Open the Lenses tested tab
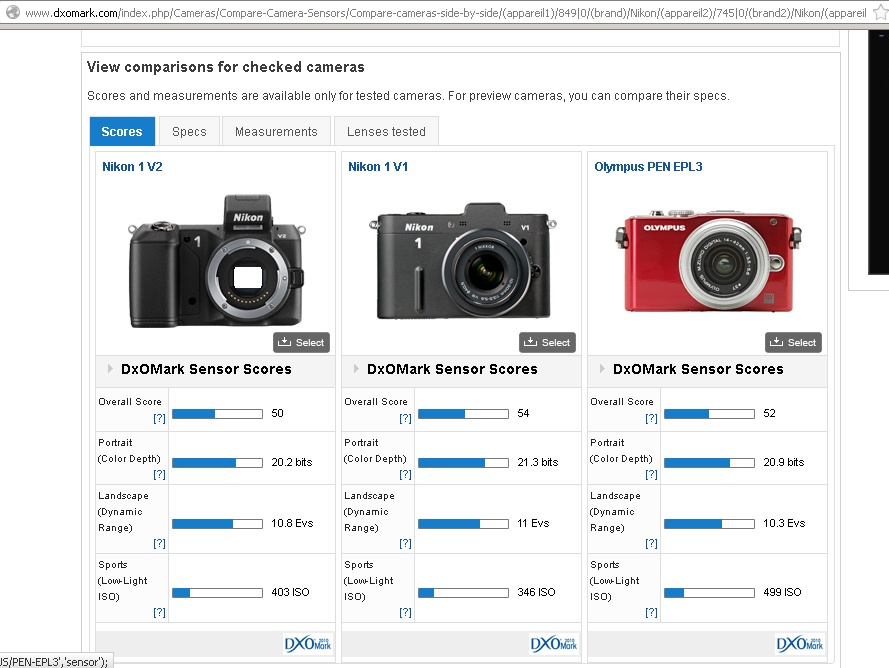Image resolution: width=889 pixels, height=668 pixels. tap(386, 132)
